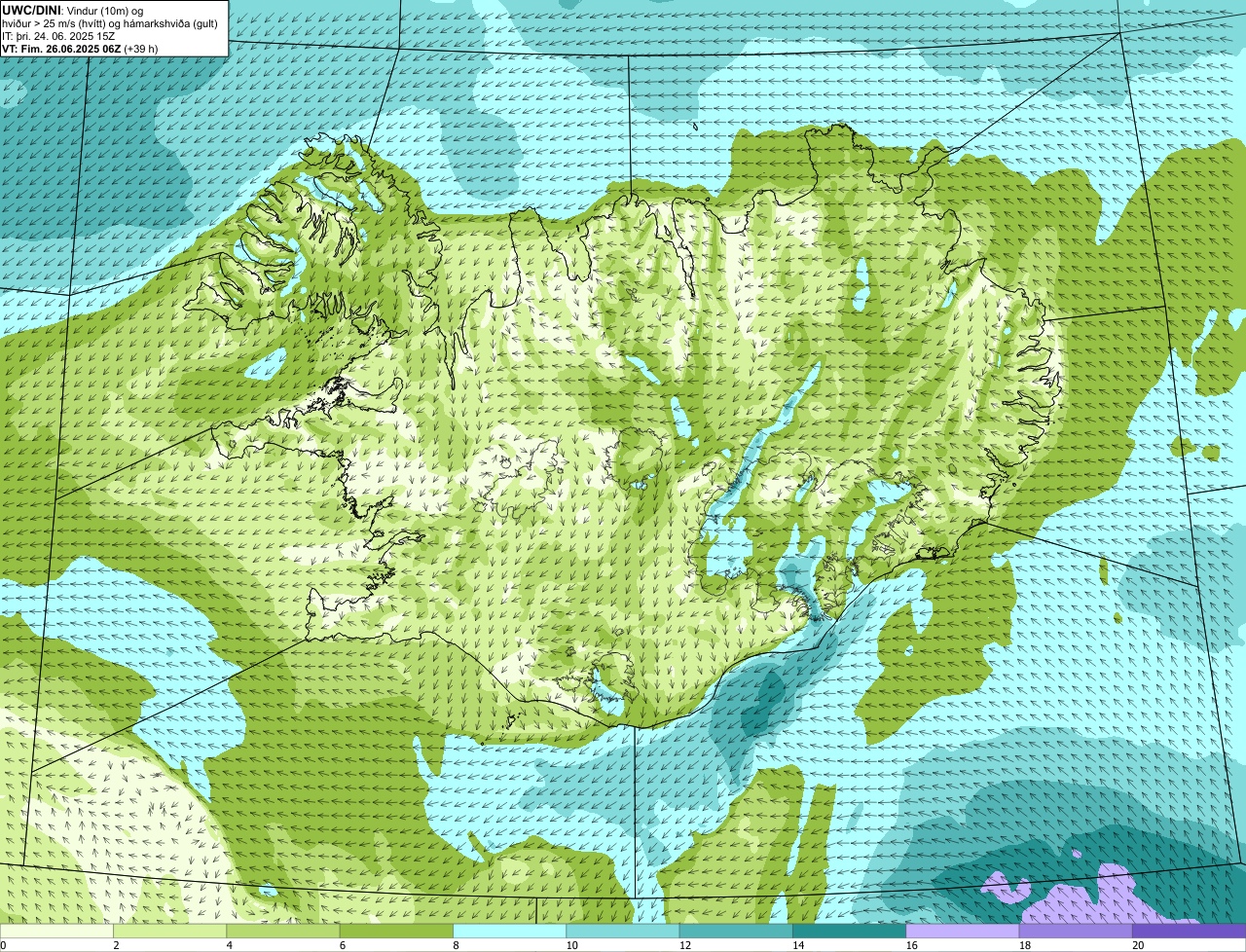1246x952 pixels.
Task: Click the pale yellow 0–2 m/s legend swatch
Action: 56,932
